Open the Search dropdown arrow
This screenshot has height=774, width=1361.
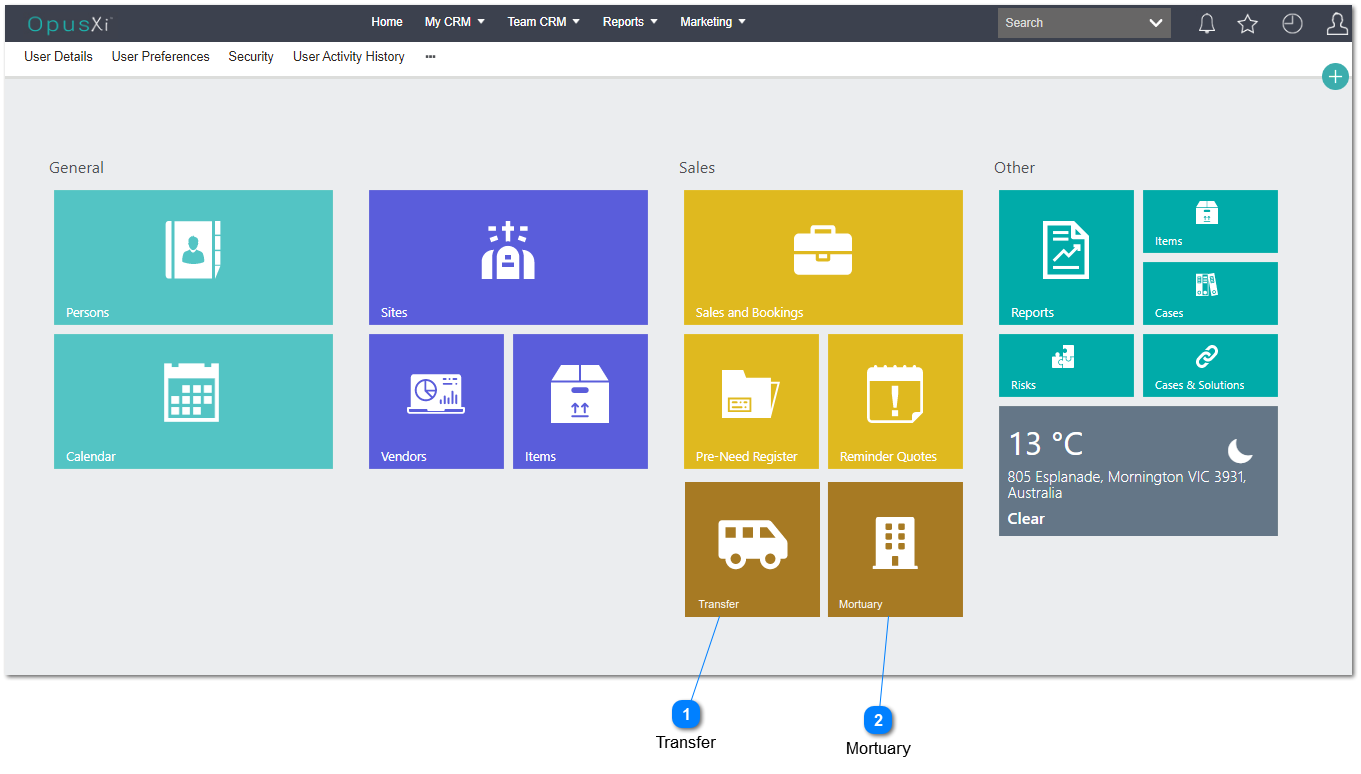(x=1156, y=23)
